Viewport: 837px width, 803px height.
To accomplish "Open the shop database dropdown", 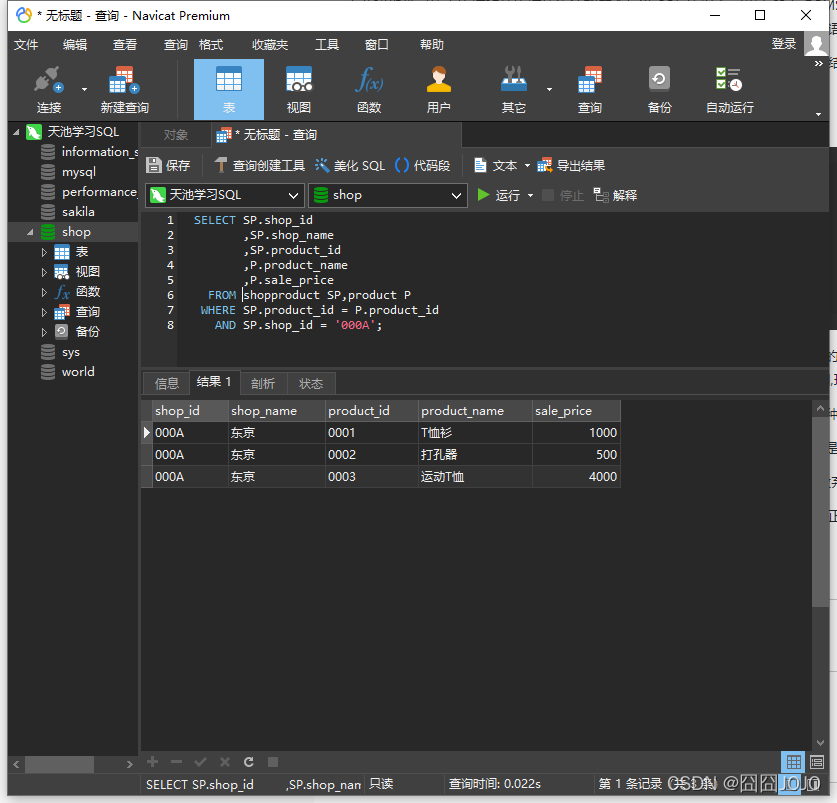I will [x=388, y=195].
